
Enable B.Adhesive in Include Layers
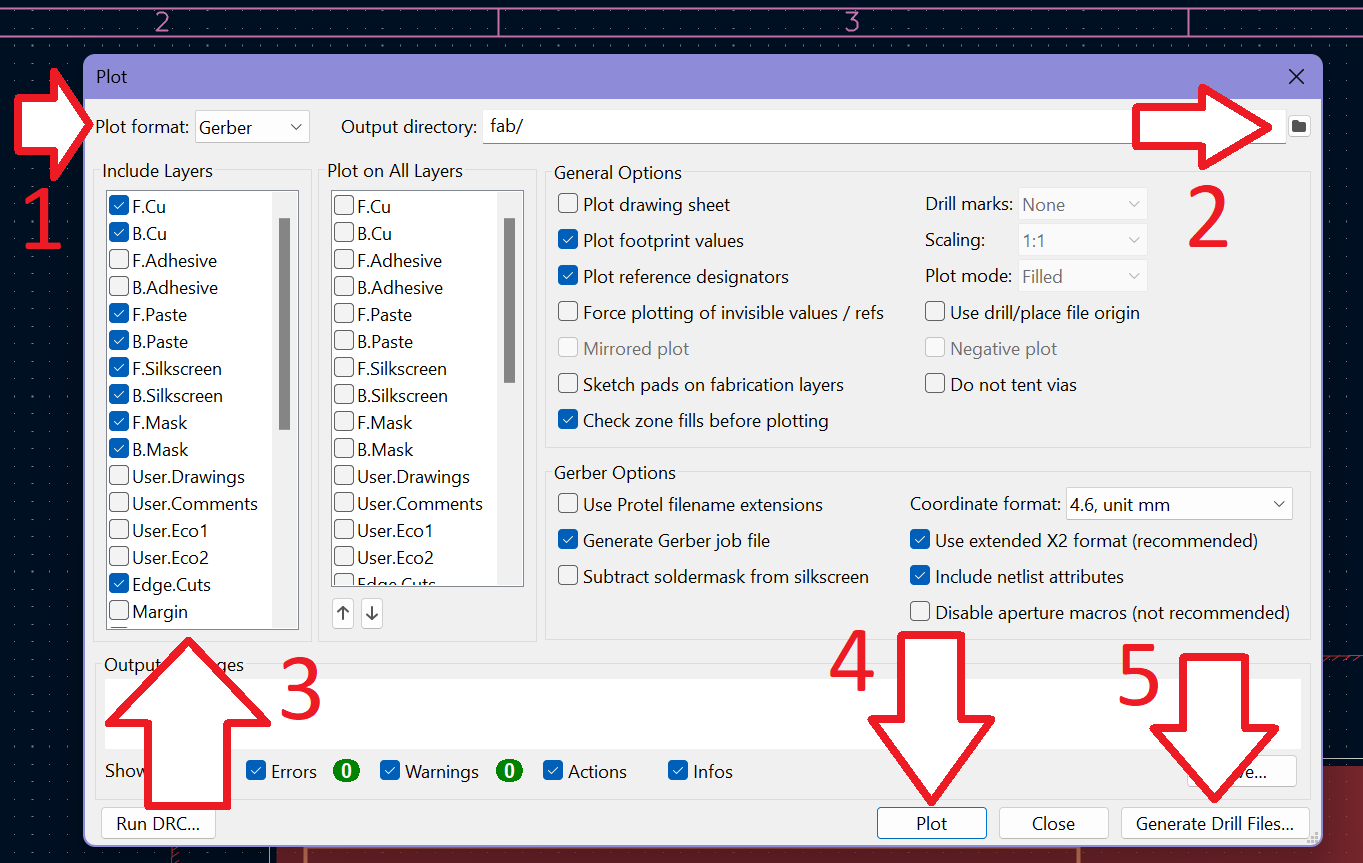click(118, 287)
